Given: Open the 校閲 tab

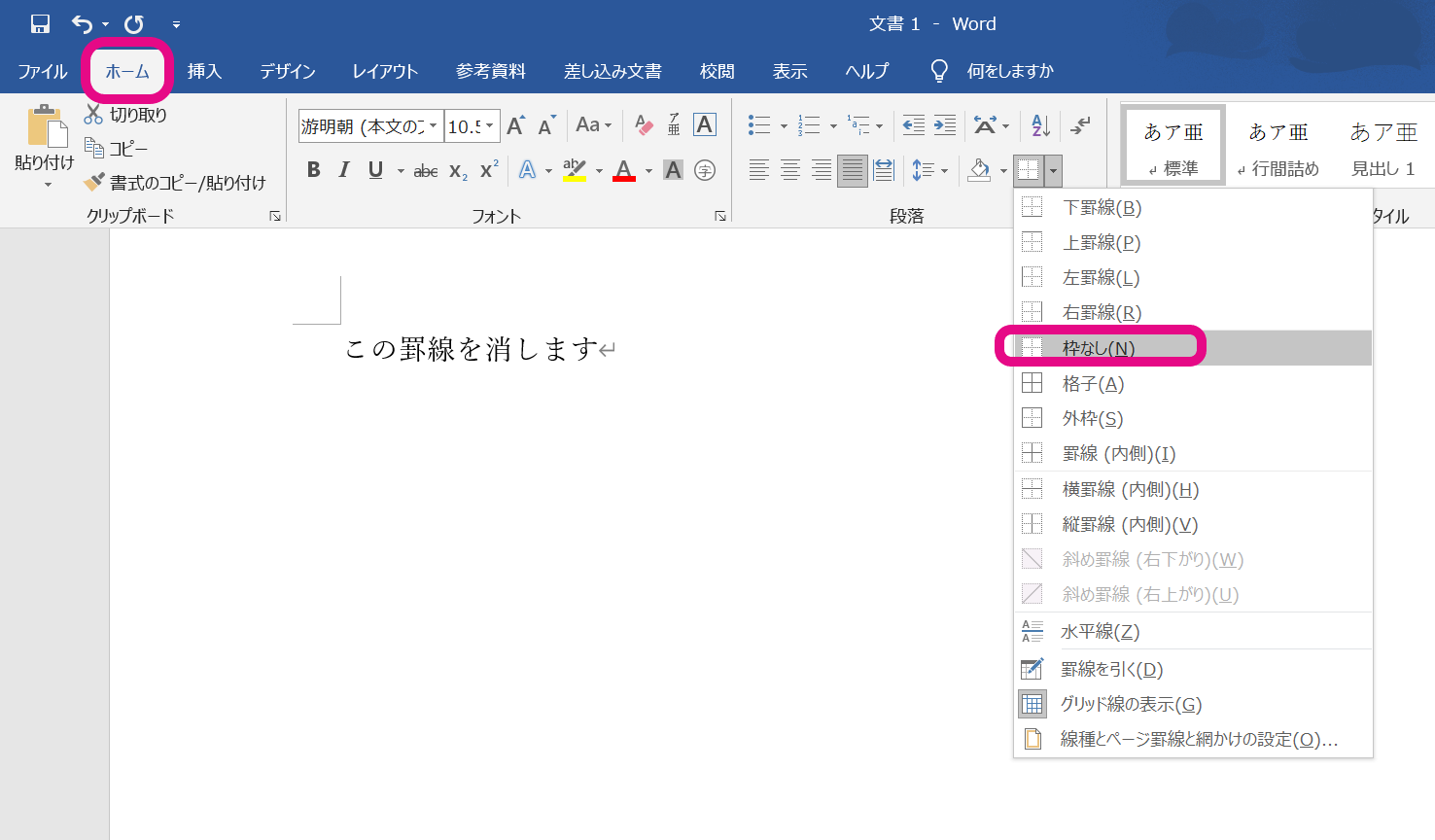Looking at the screenshot, I should tap(717, 71).
